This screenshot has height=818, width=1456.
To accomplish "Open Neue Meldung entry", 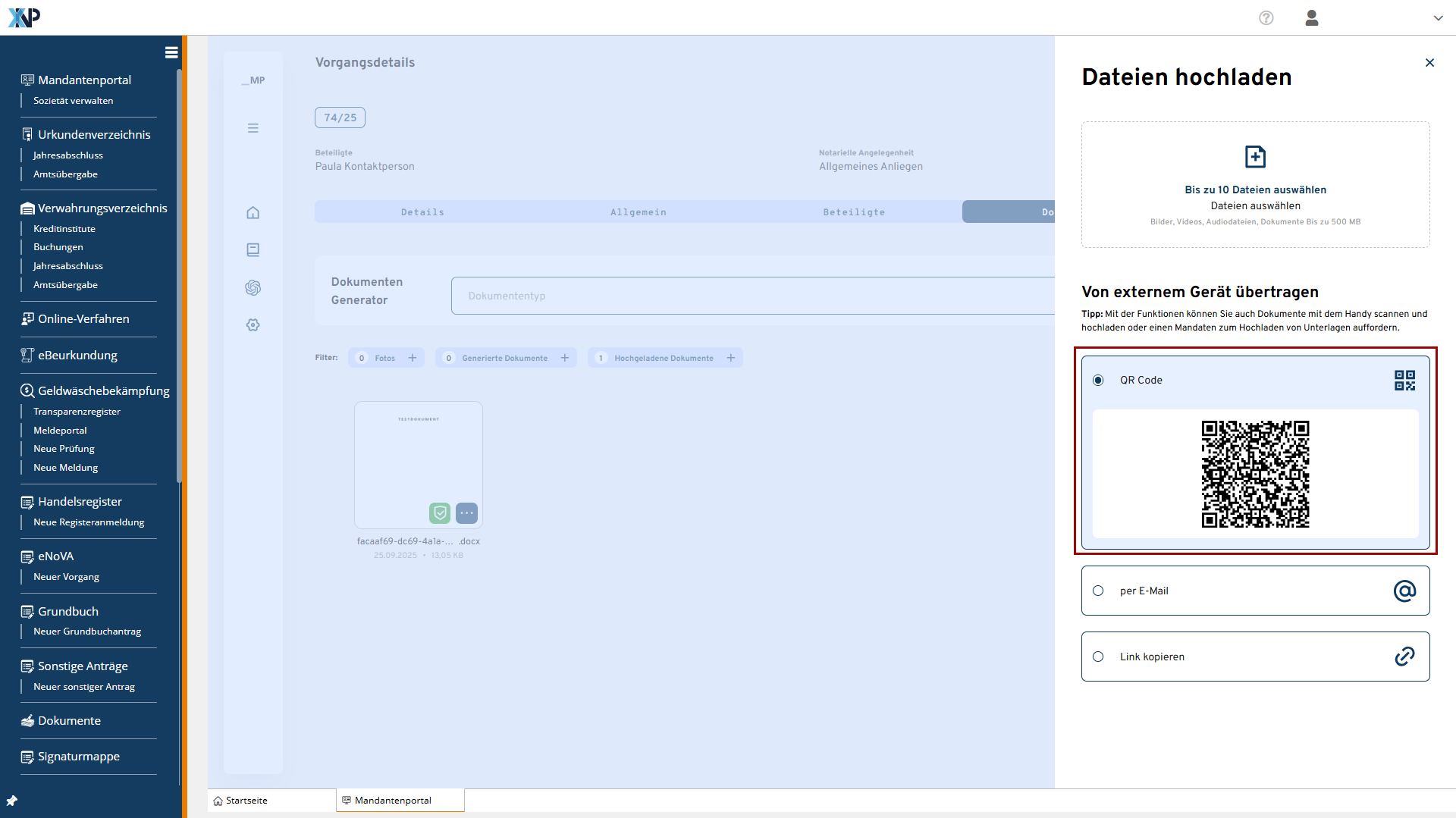I will pyautogui.click(x=65, y=468).
